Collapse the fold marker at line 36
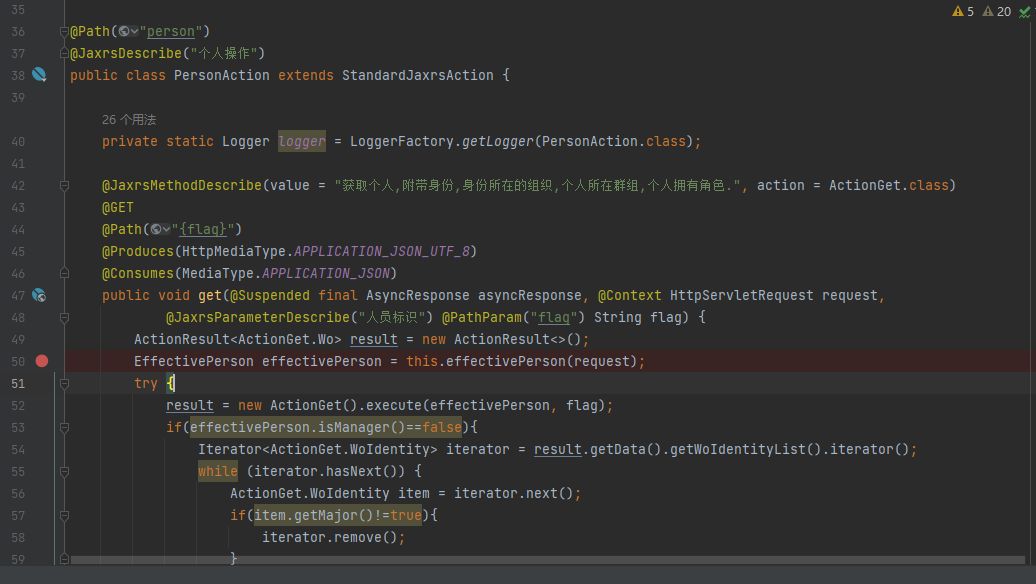 [x=64, y=31]
